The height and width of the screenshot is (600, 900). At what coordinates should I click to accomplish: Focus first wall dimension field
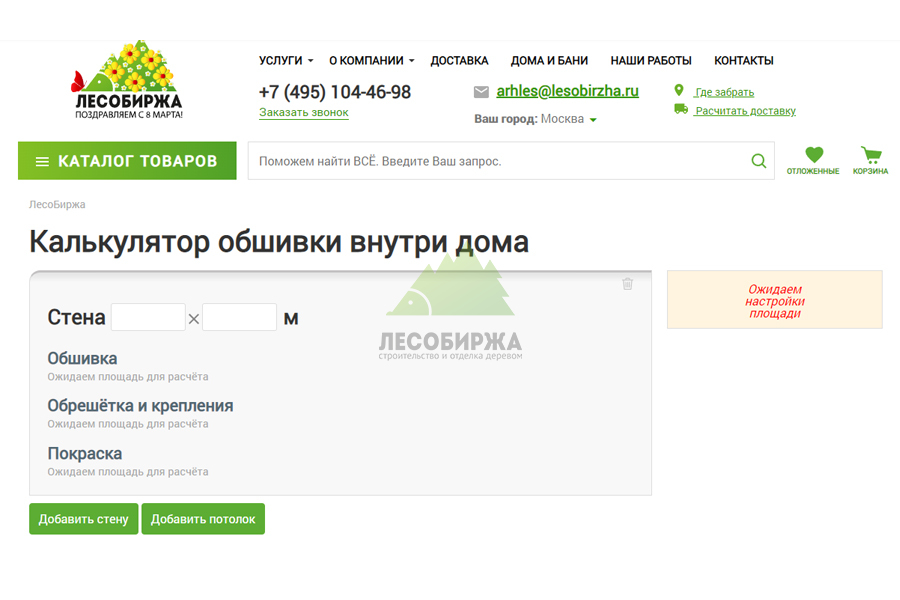(x=148, y=317)
